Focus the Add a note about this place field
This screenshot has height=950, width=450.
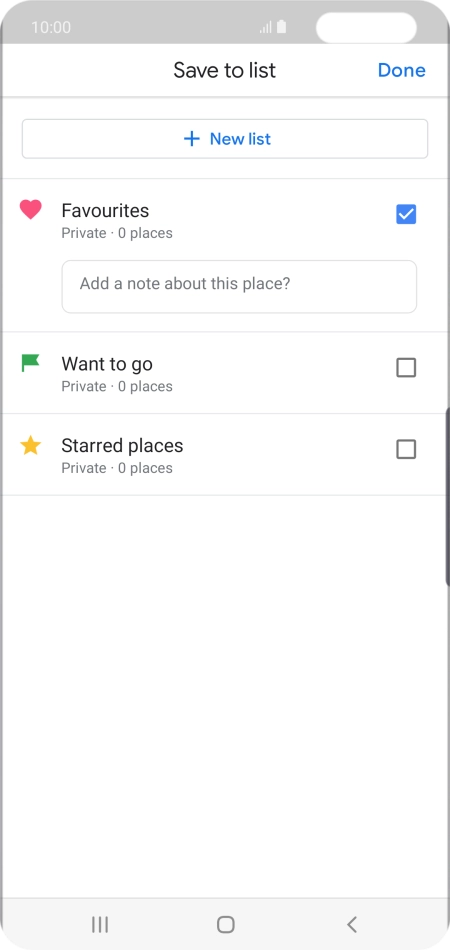[239, 287]
